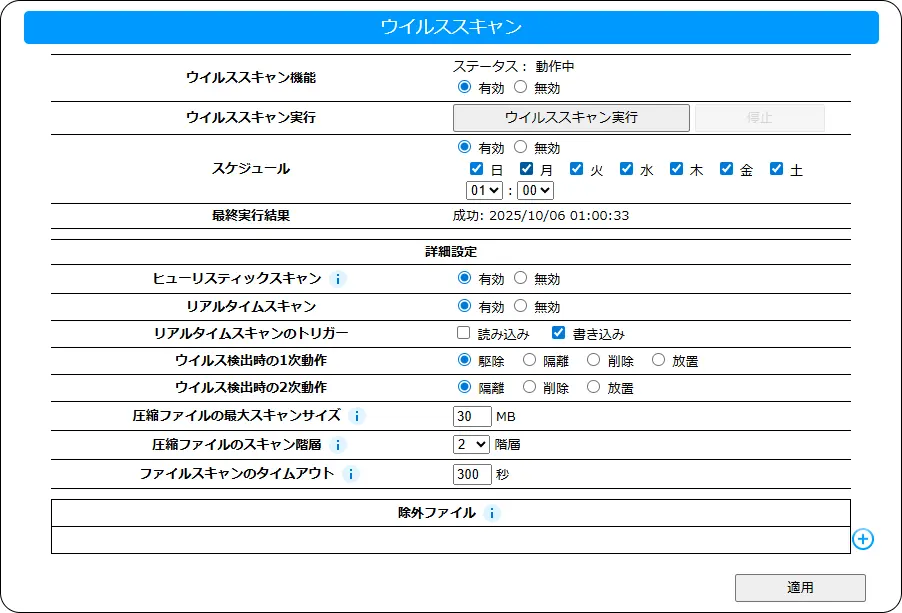Viewport: 902px width, 613px height.
Task: Click the max scan size MB field
Action: [472, 416]
